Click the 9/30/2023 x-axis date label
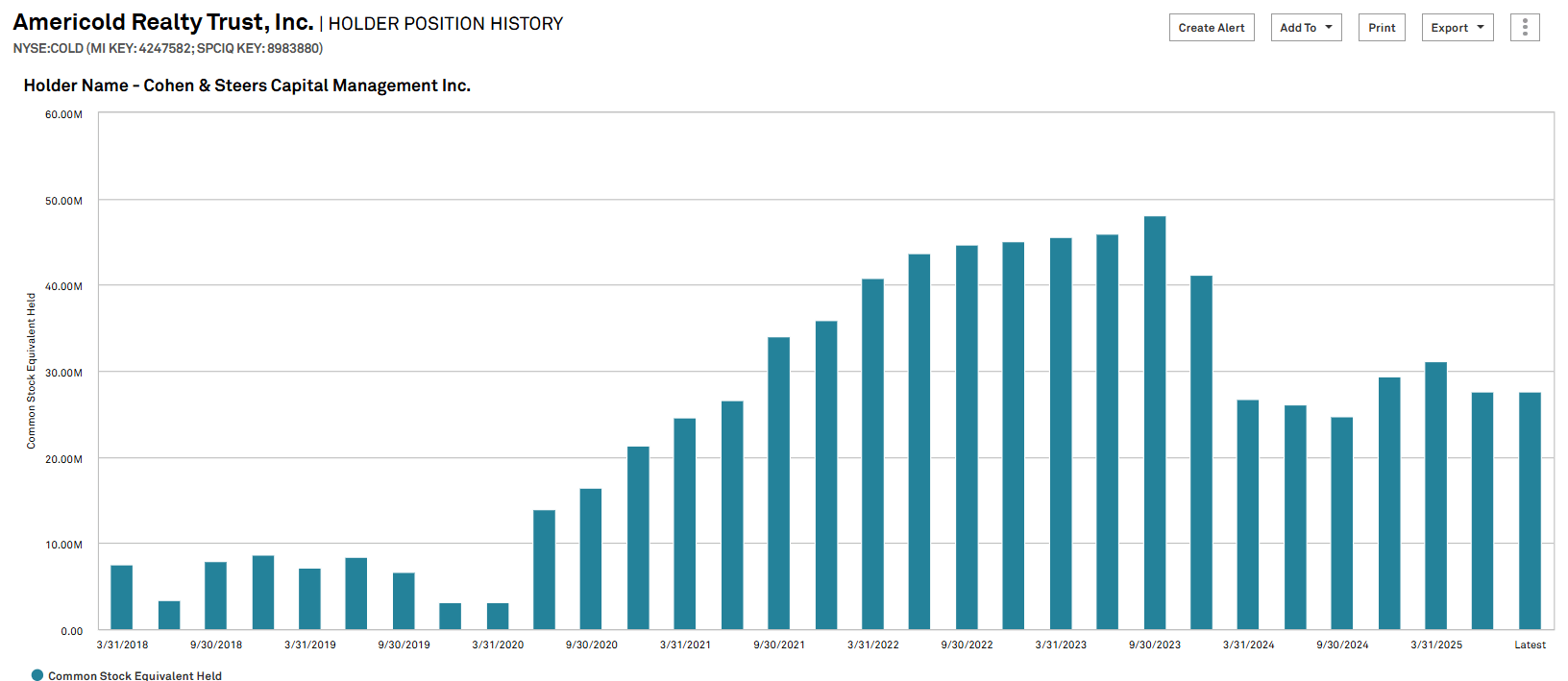1568x681 pixels. click(x=1155, y=645)
